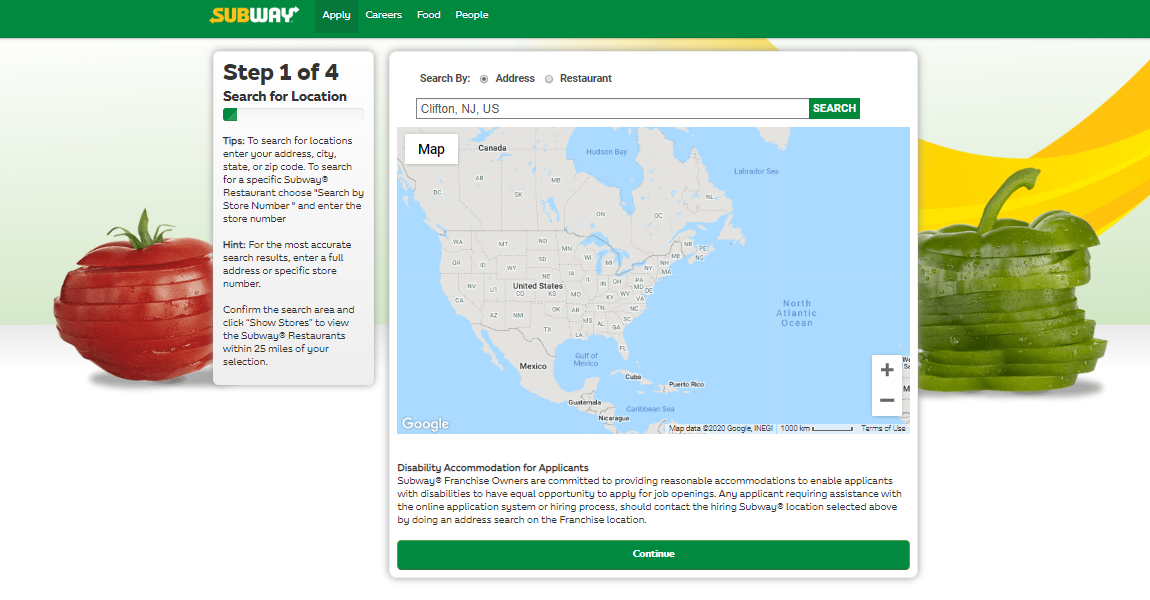Viewport: 1150px width, 600px height.
Task: Select the Restaurant radio button
Action: (549, 79)
